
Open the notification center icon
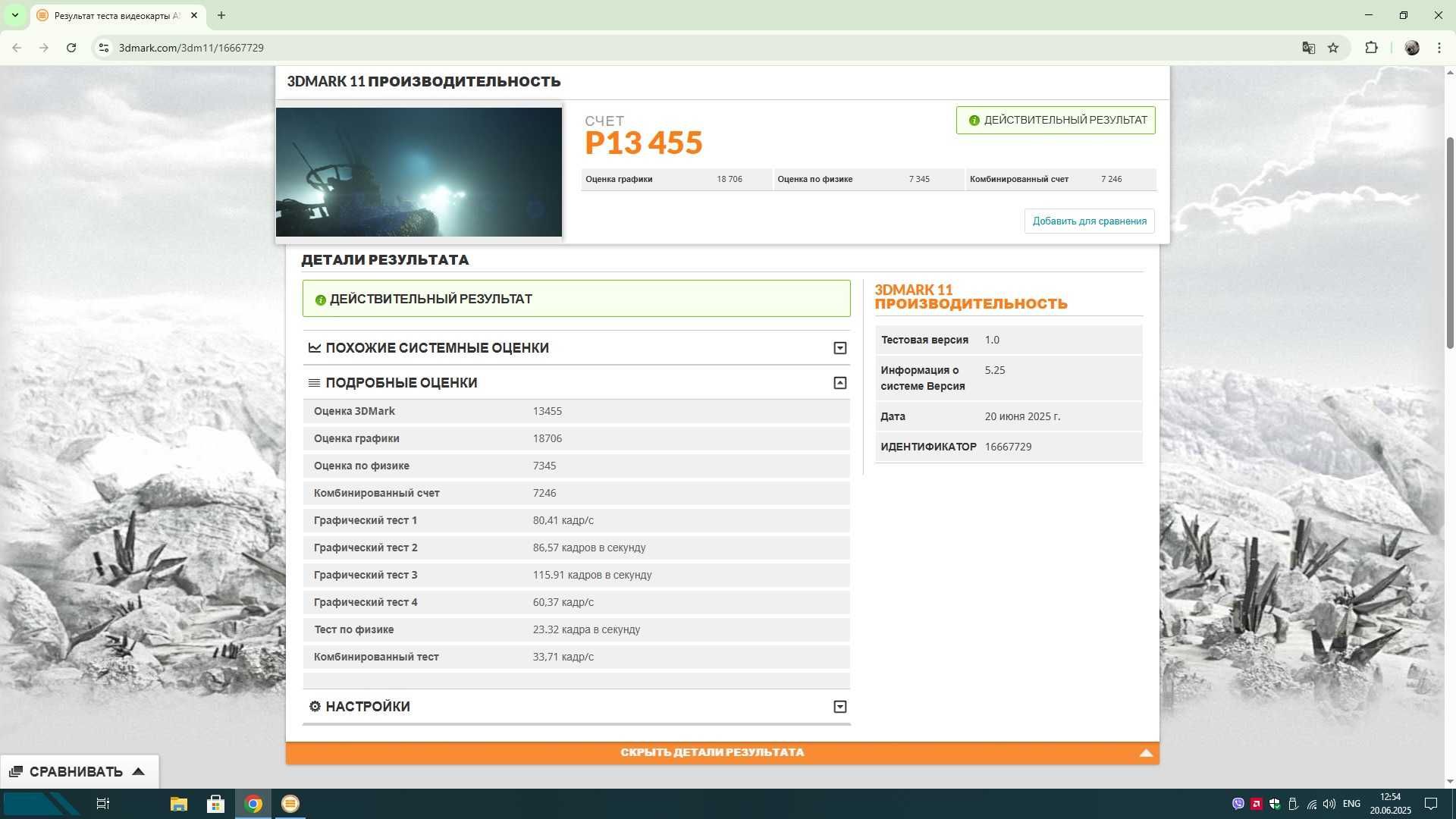pyautogui.click(x=1431, y=804)
